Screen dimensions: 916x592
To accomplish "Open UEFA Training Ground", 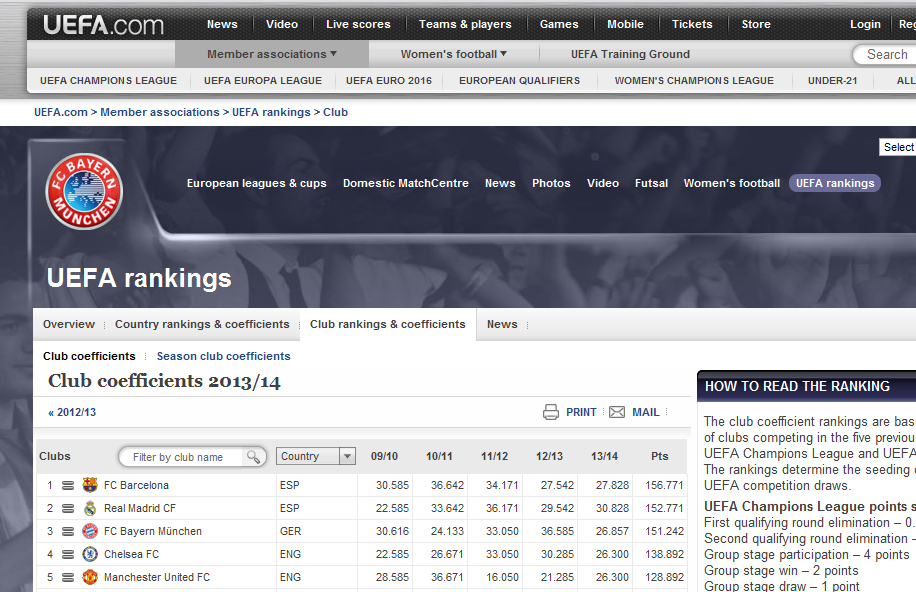I will [x=630, y=54].
